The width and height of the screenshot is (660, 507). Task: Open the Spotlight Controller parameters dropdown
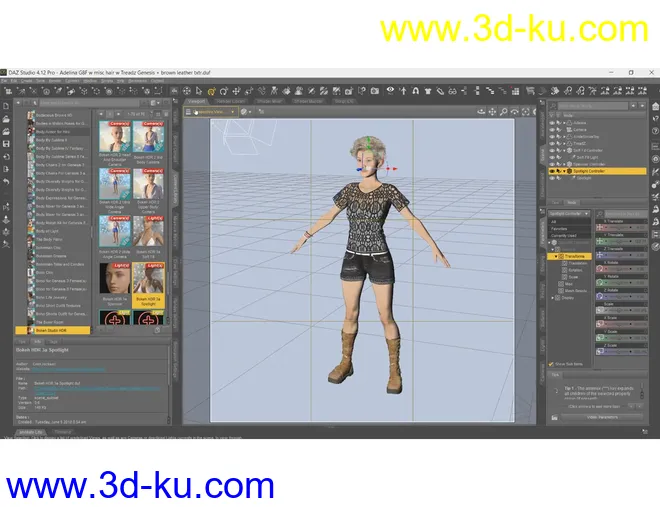pos(570,214)
